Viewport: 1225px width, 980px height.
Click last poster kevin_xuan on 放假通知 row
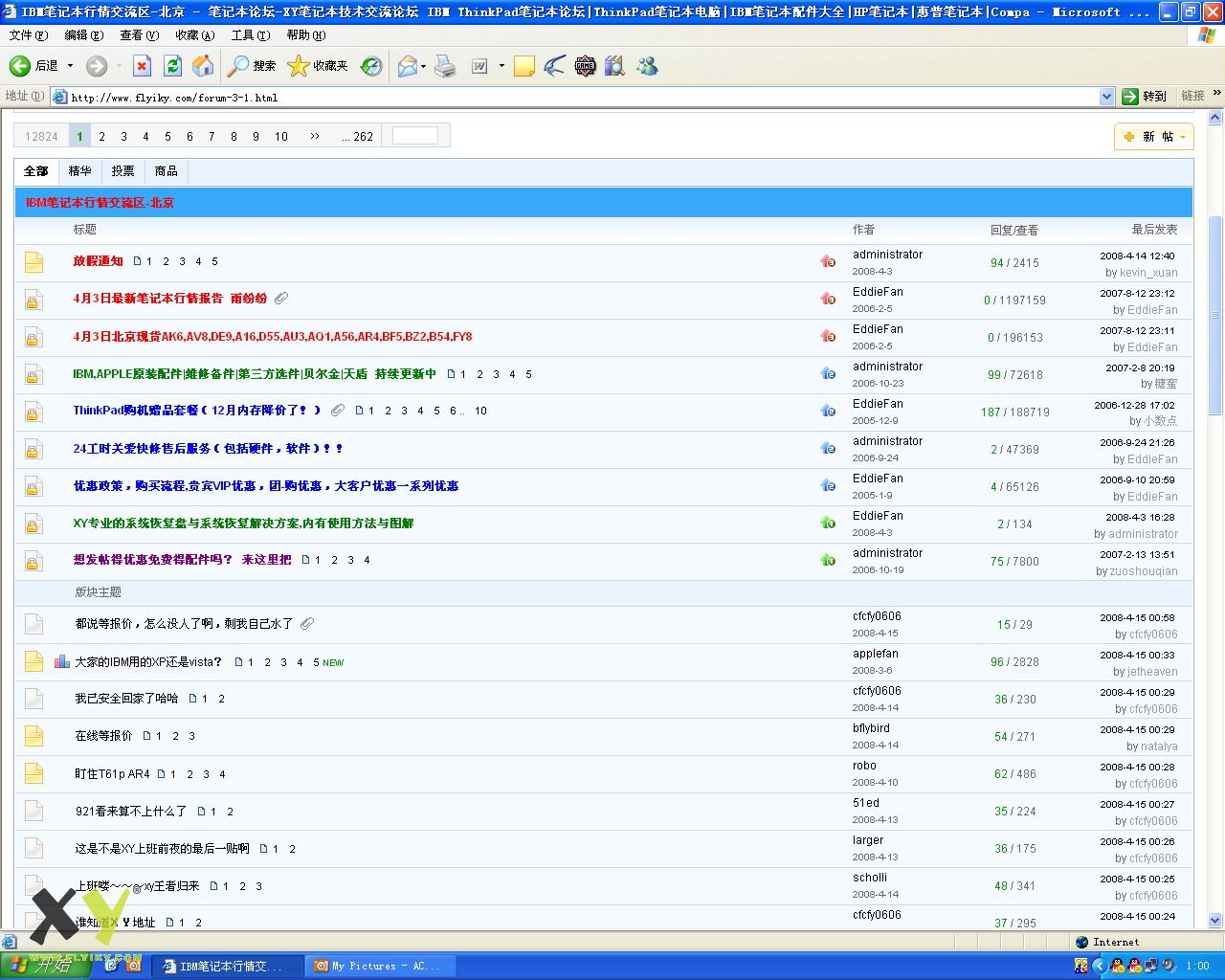tap(1148, 273)
